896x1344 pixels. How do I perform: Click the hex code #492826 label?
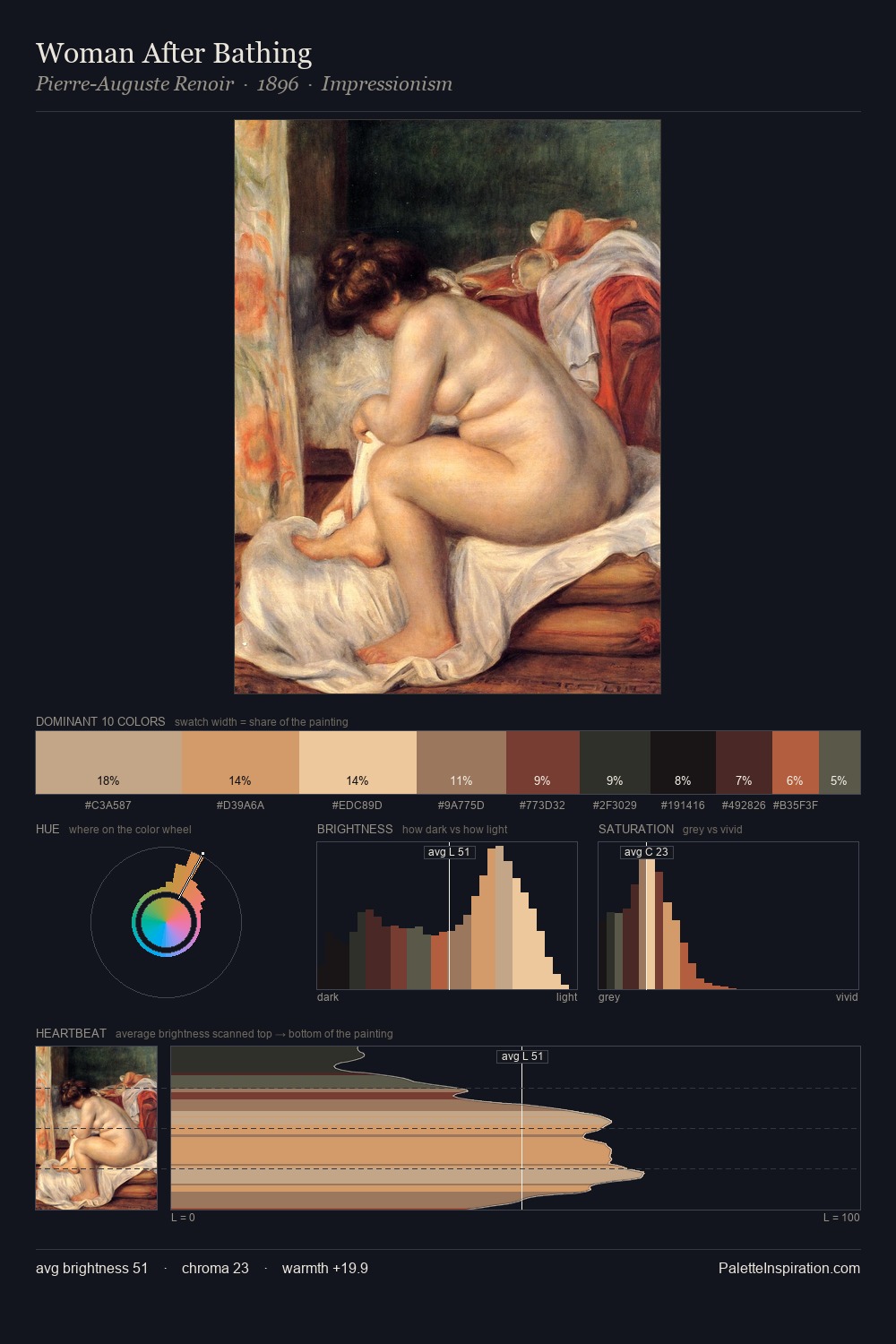coord(744,805)
